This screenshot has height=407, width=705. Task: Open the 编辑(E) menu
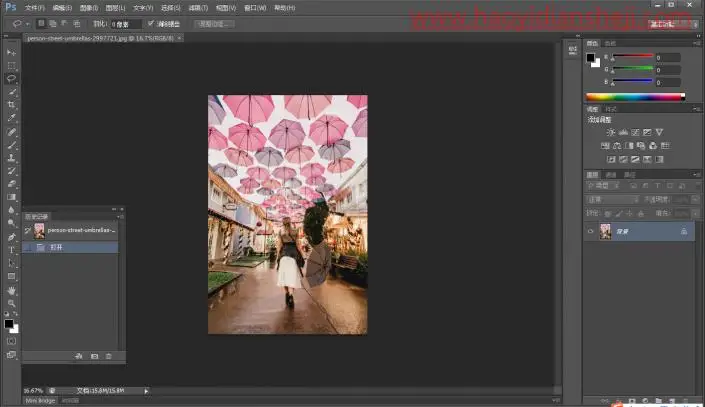(62, 8)
